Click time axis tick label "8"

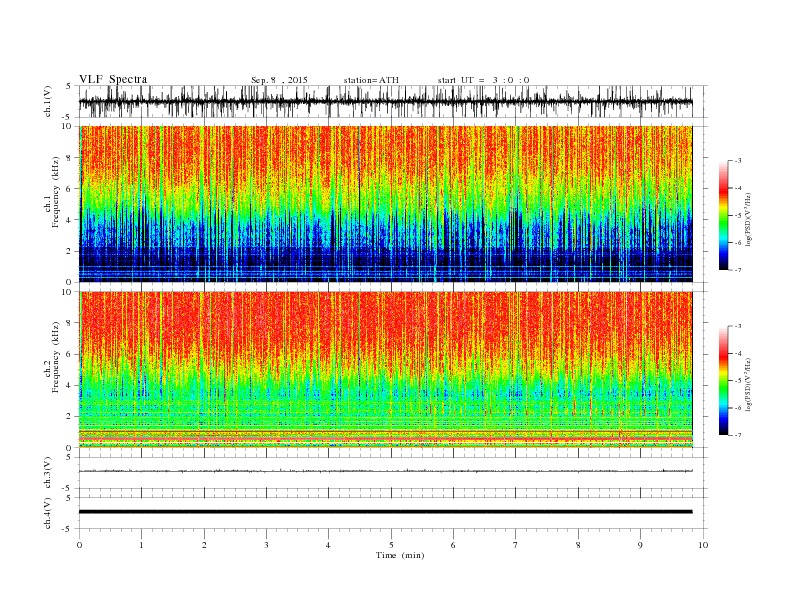578,545
